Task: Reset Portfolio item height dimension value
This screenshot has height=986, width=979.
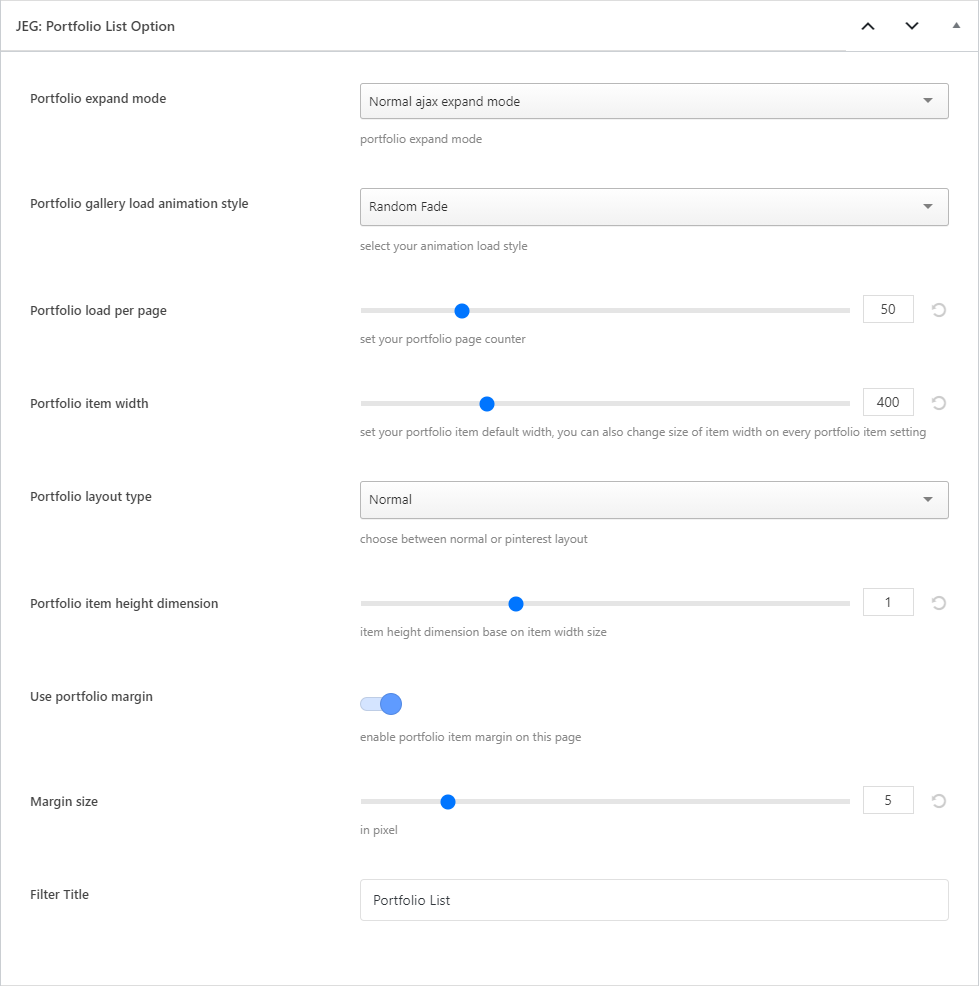Action: [x=938, y=603]
